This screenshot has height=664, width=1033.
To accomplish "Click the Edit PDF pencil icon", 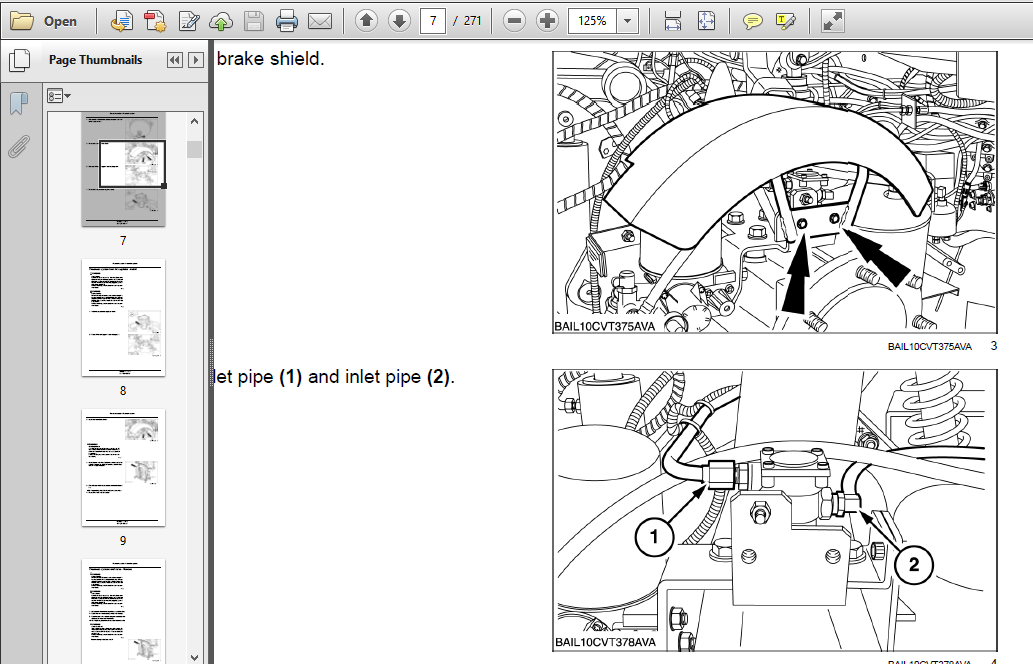I will coord(188,21).
